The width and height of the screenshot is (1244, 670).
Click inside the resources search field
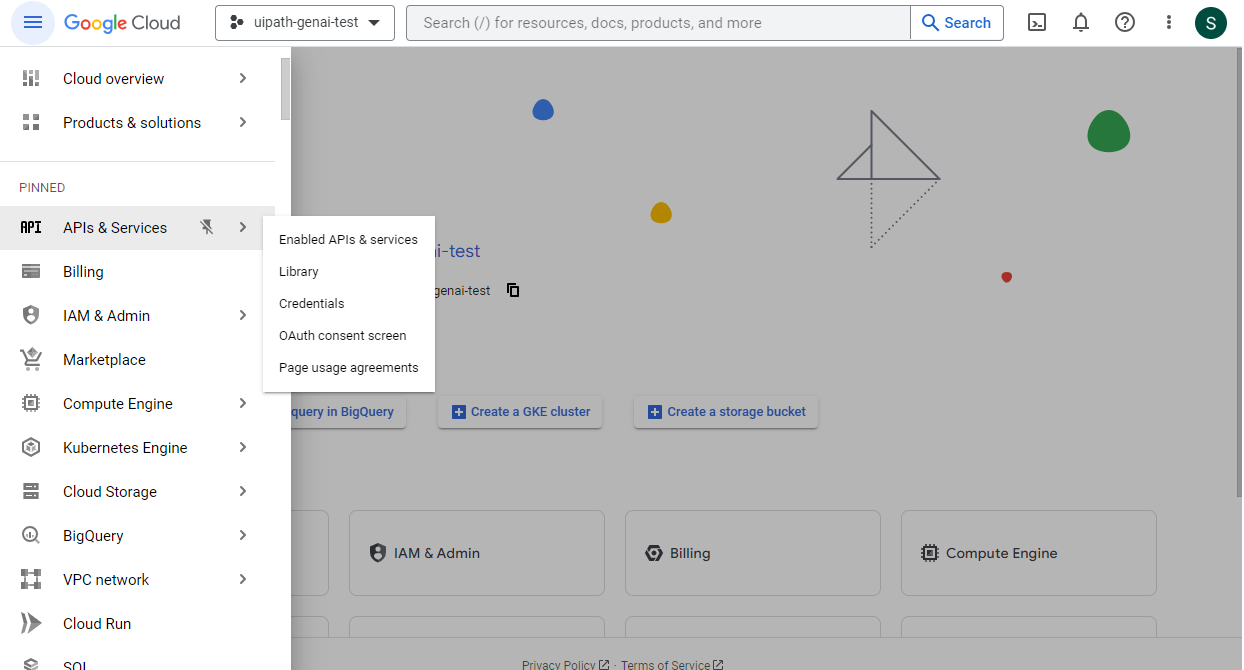[658, 22]
